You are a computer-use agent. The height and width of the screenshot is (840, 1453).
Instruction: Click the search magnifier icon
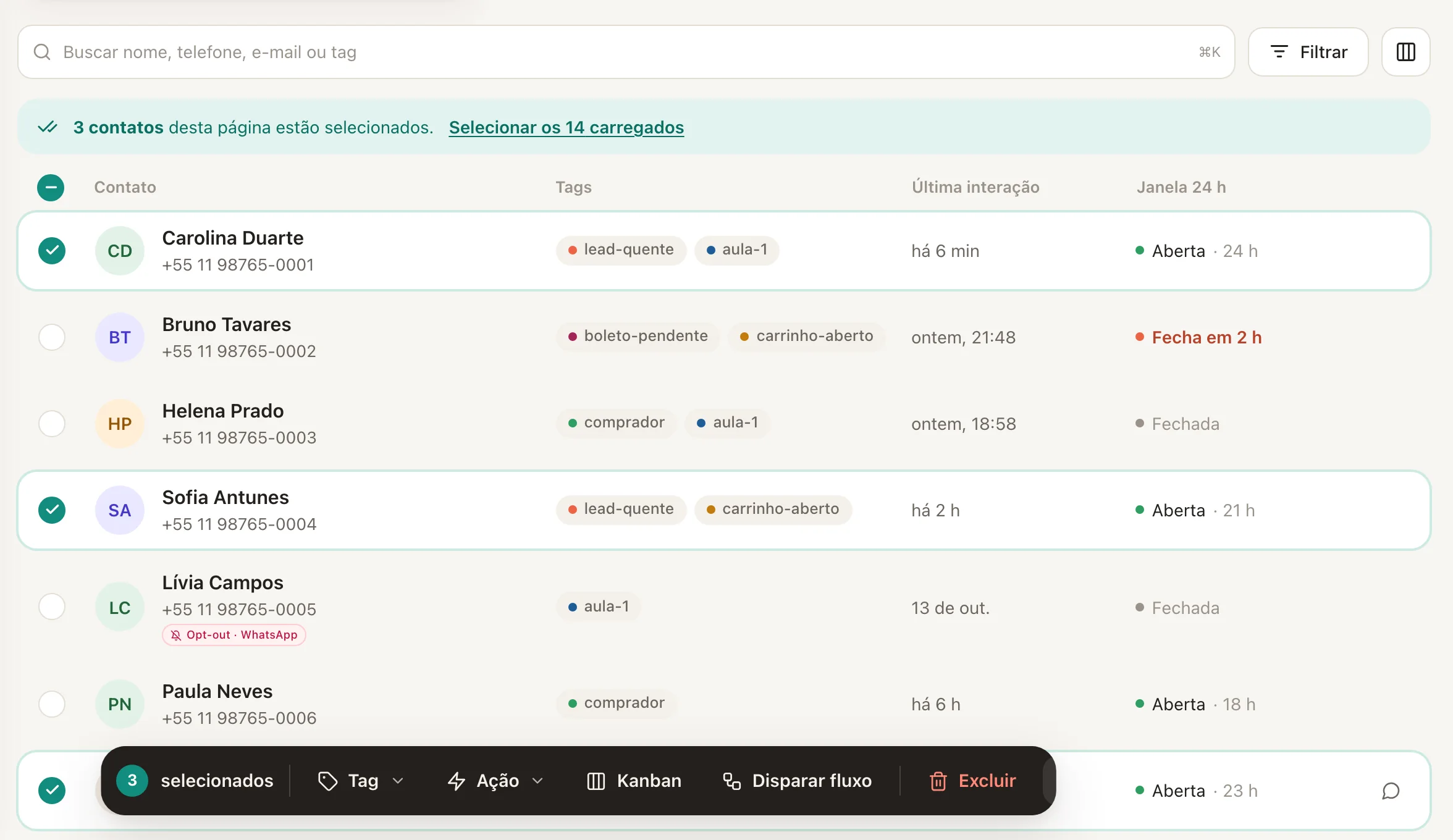[x=42, y=52]
